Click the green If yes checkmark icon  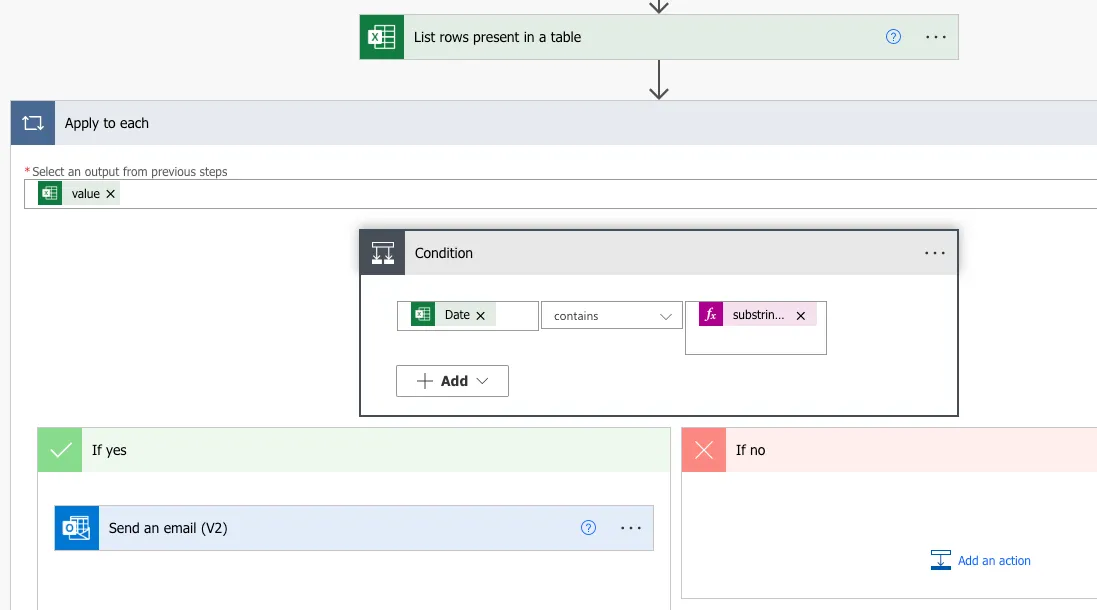[x=60, y=450]
